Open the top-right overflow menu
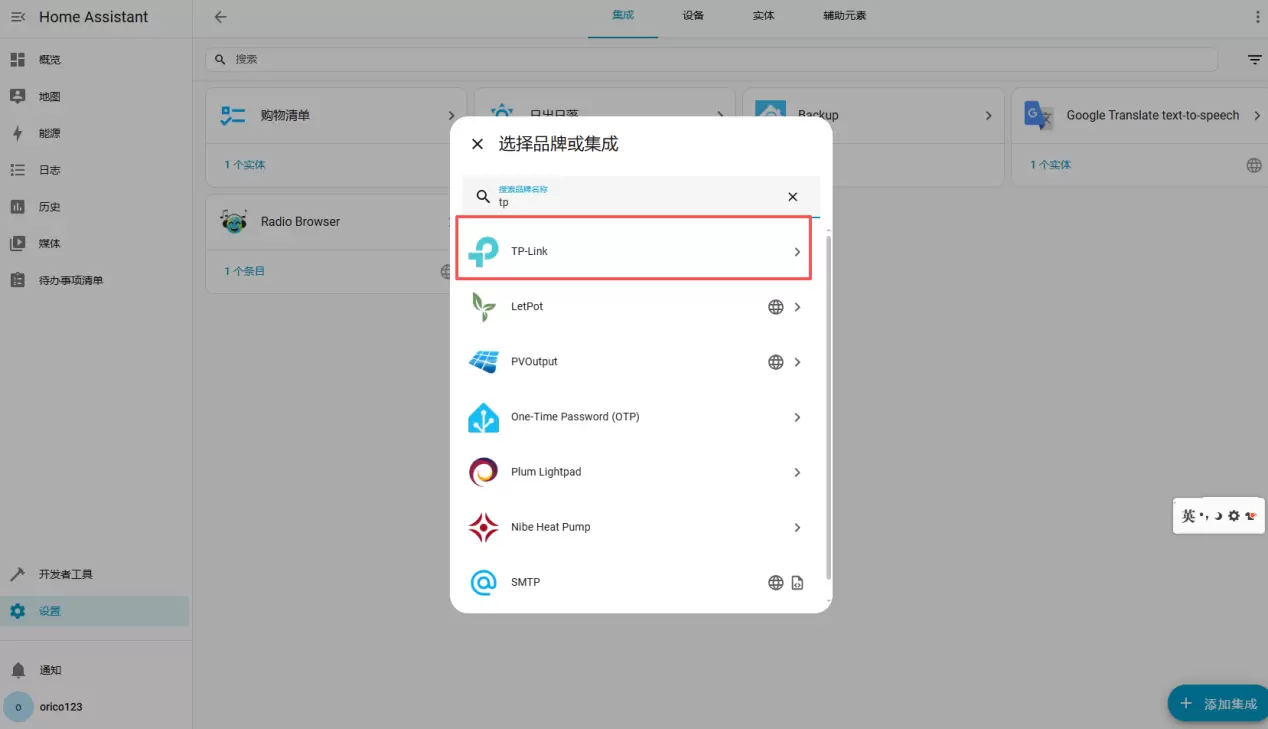Viewport: 1268px width, 729px height. [1258, 17]
